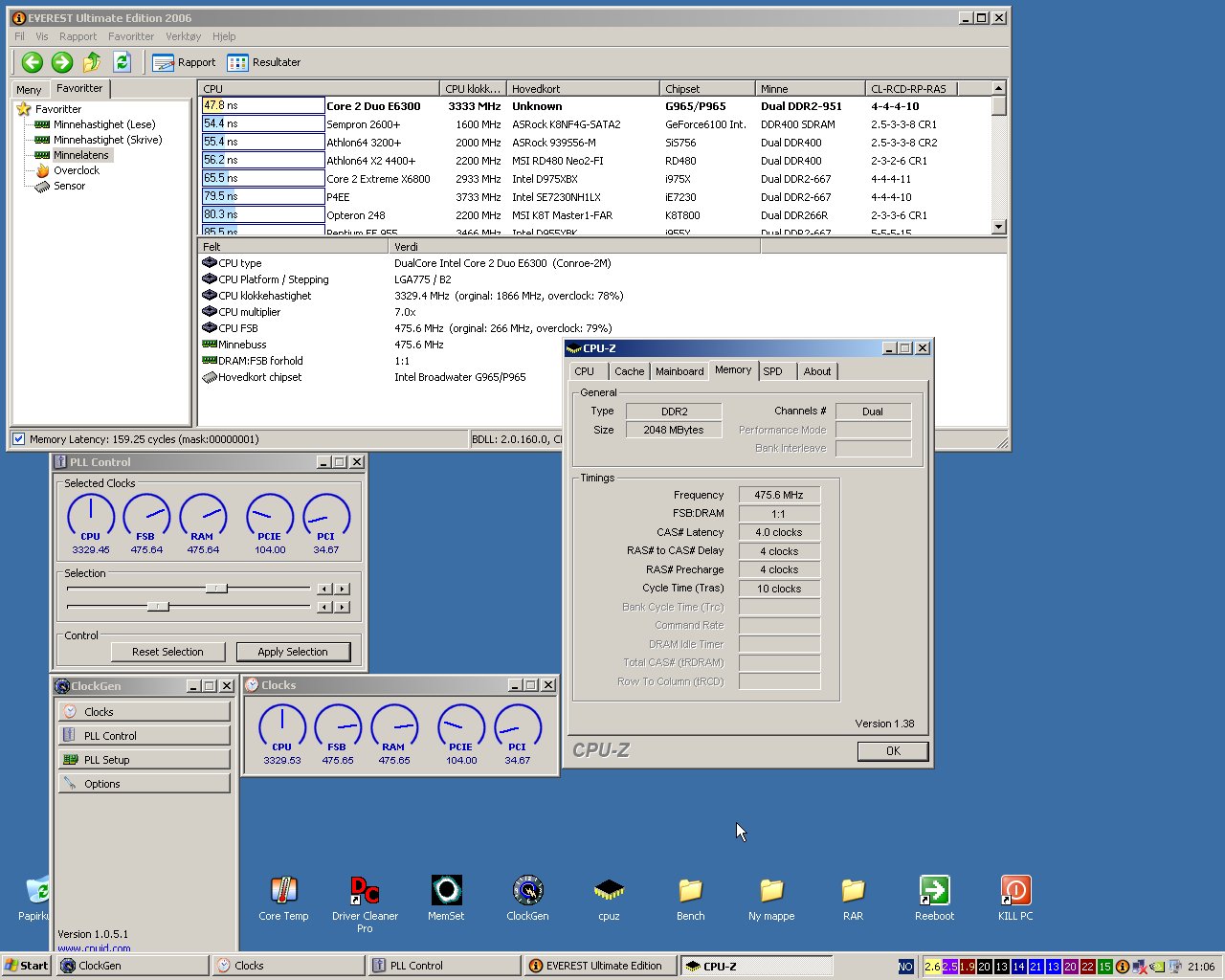The image size is (1225, 980).
Task: Click the Options button in ClockGen
Action: 145,784
